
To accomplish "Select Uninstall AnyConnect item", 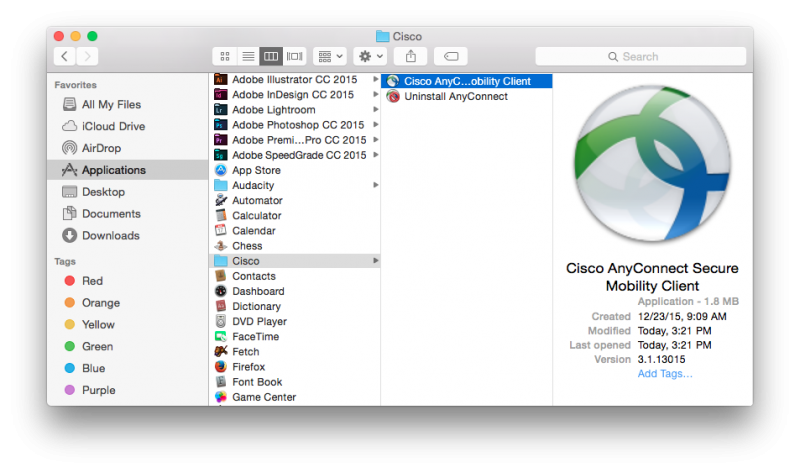I will click(x=467, y=96).
